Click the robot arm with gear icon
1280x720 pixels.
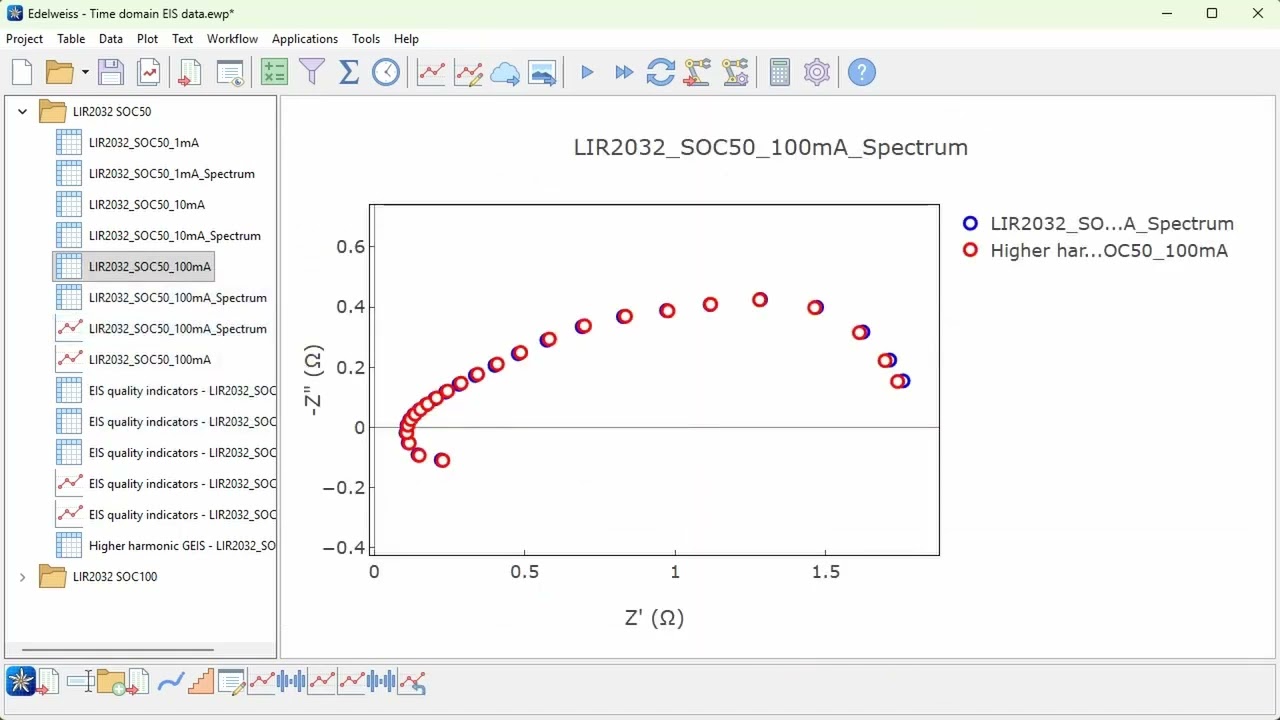735,72
